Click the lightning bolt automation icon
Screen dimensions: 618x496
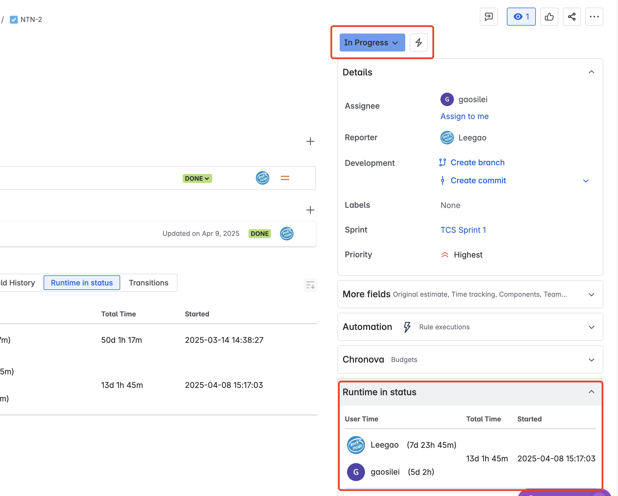[x=419, y=43]
